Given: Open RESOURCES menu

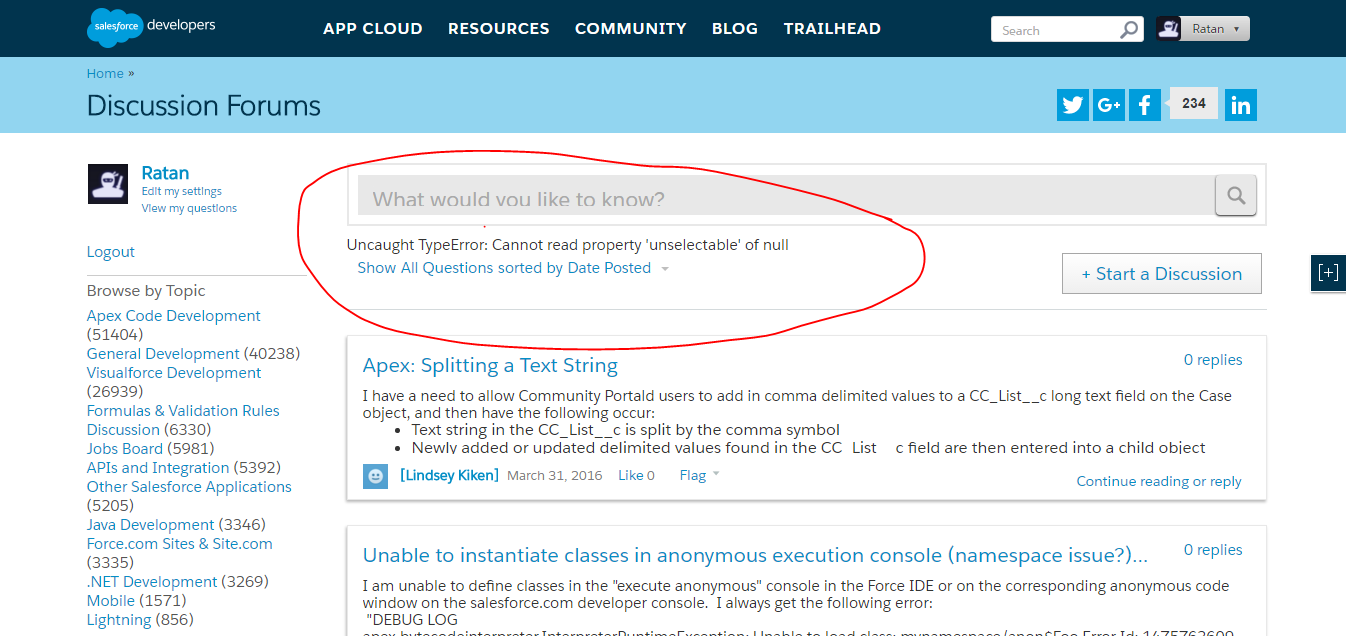Looking at the screenshot, I should (x=499, y=29).
